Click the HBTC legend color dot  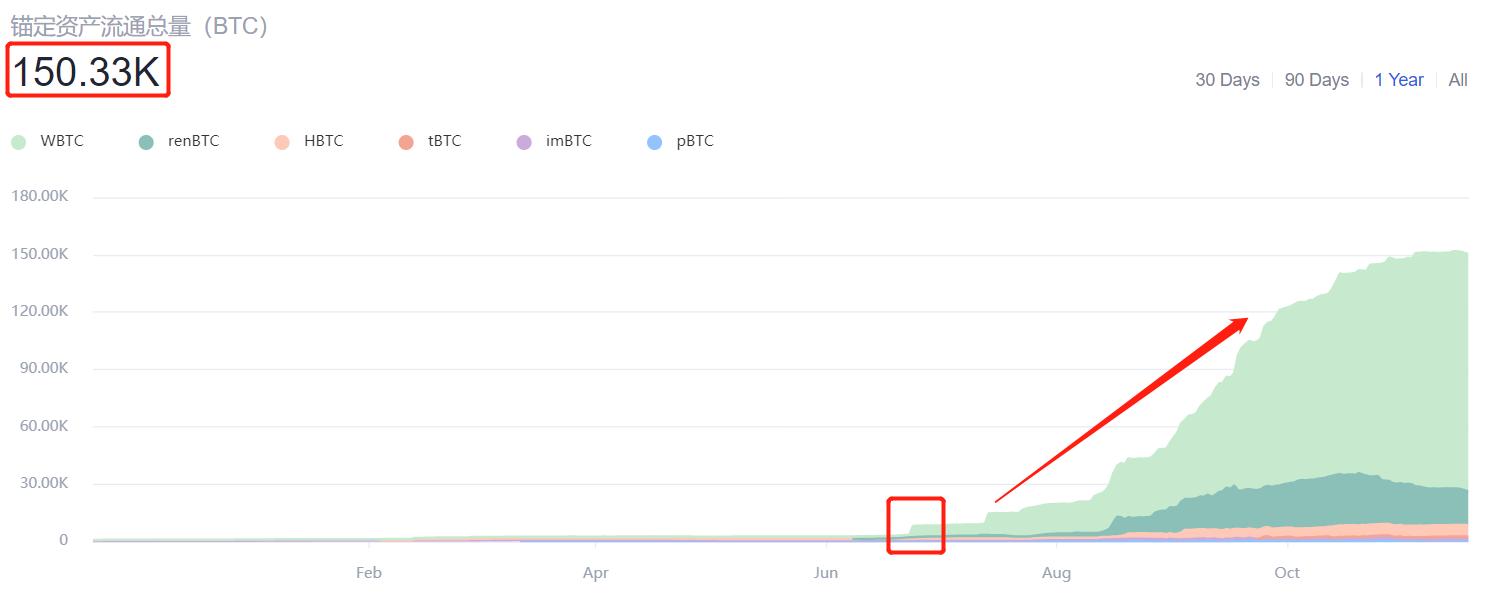282,142
